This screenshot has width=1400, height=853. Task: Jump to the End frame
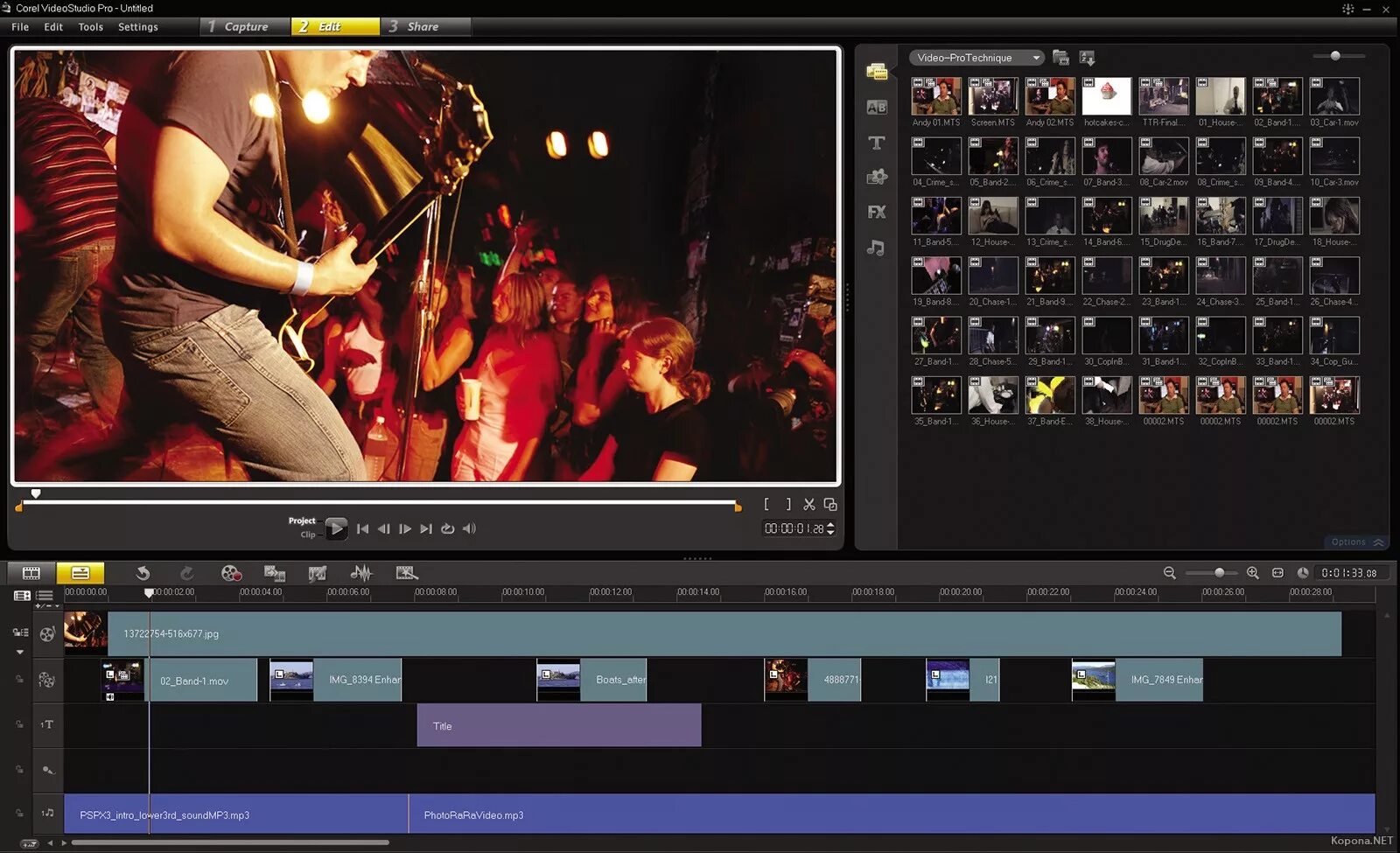(426, 528)
